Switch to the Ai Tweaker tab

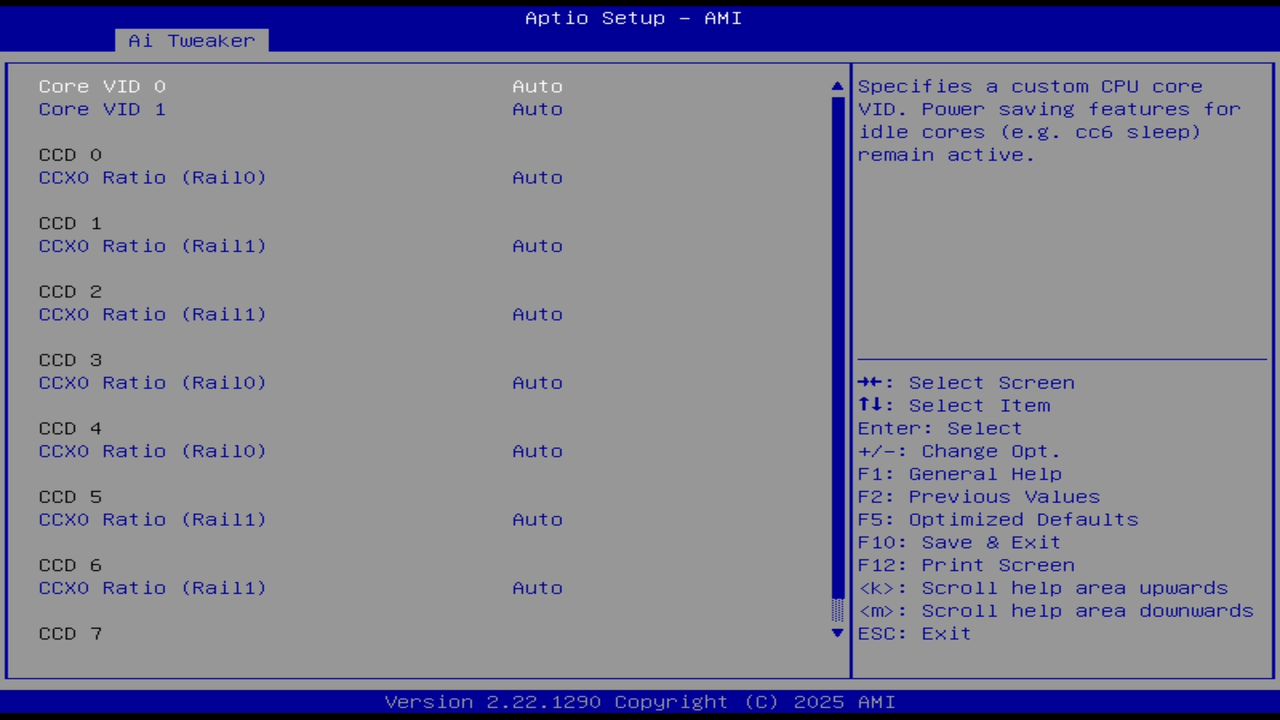click(x=190, y=40)
